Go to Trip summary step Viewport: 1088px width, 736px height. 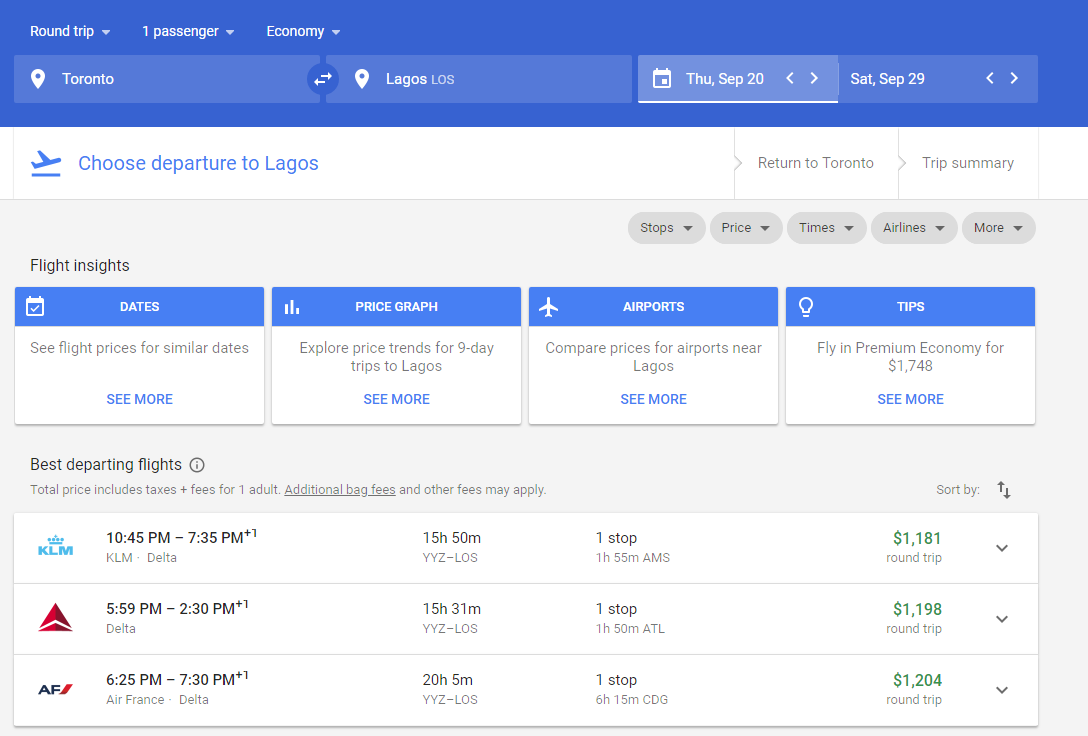point(967,163)
